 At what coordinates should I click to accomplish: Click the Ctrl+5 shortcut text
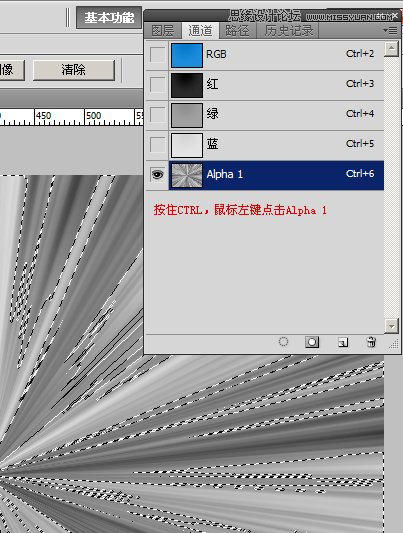point(360,143)
